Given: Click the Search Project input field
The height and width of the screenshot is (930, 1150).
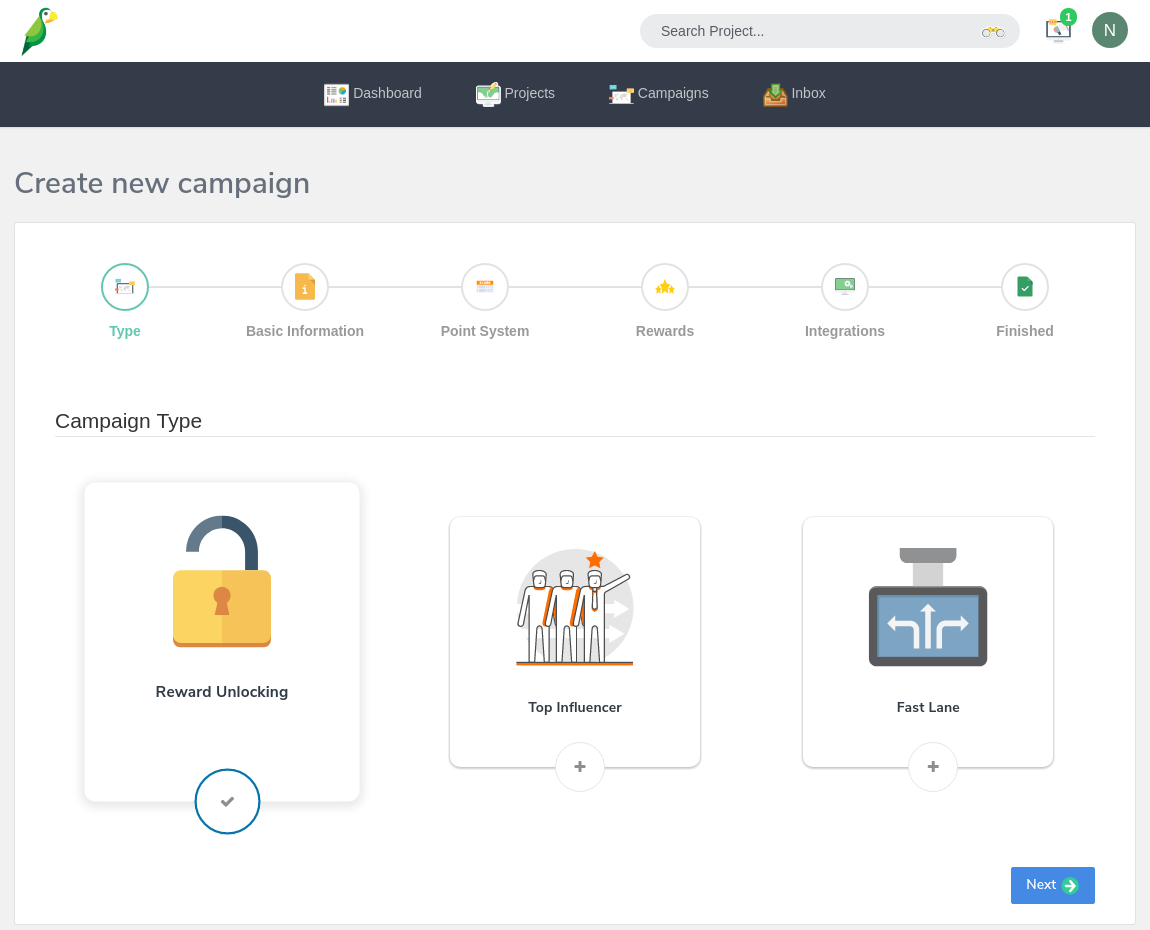Looking at the screenshot, I should point(829,31).
